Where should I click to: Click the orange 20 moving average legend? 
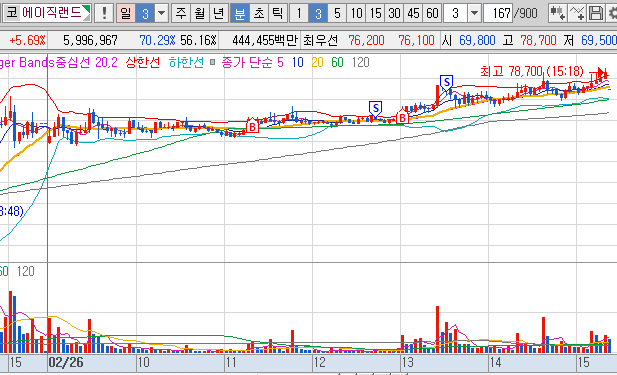click(317, 62)
